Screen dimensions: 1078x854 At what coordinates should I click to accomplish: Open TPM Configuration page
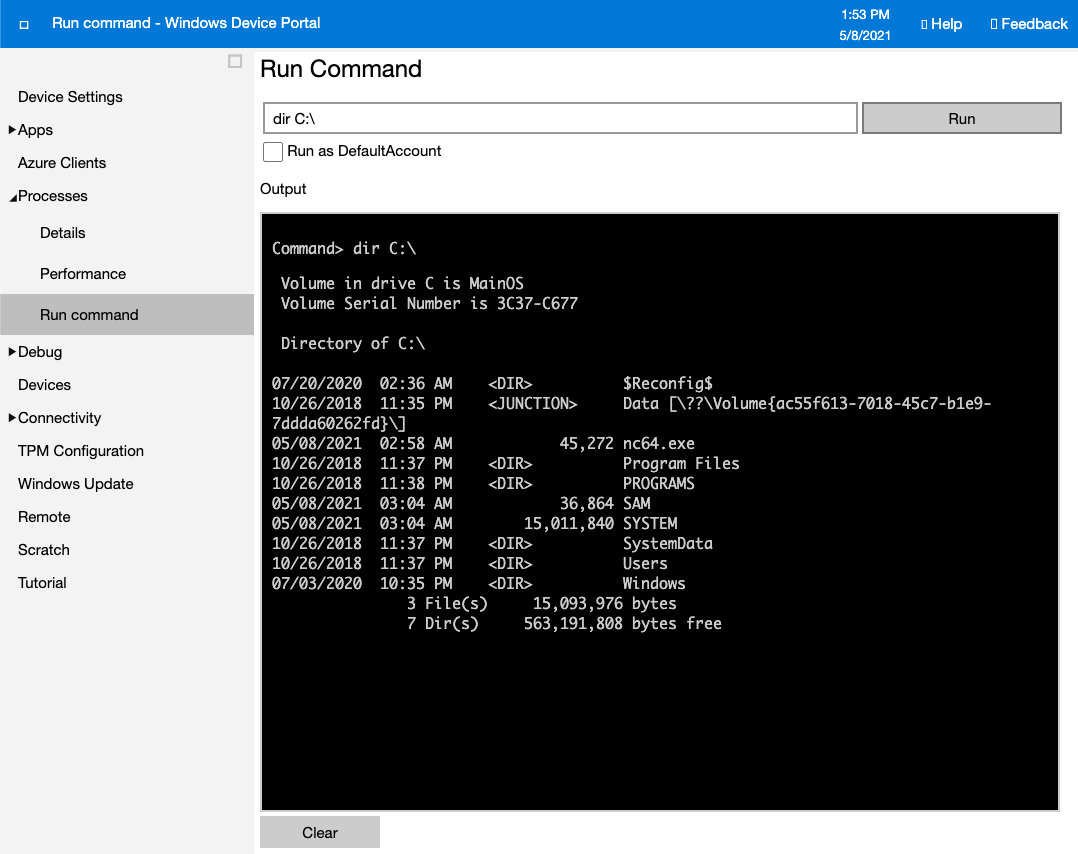pyautogui.click(x=81, y=451)
